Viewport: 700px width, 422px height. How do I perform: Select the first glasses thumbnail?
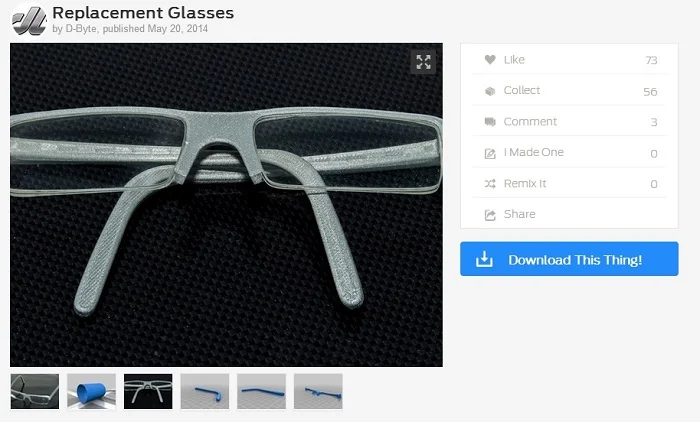click(35, 391)
